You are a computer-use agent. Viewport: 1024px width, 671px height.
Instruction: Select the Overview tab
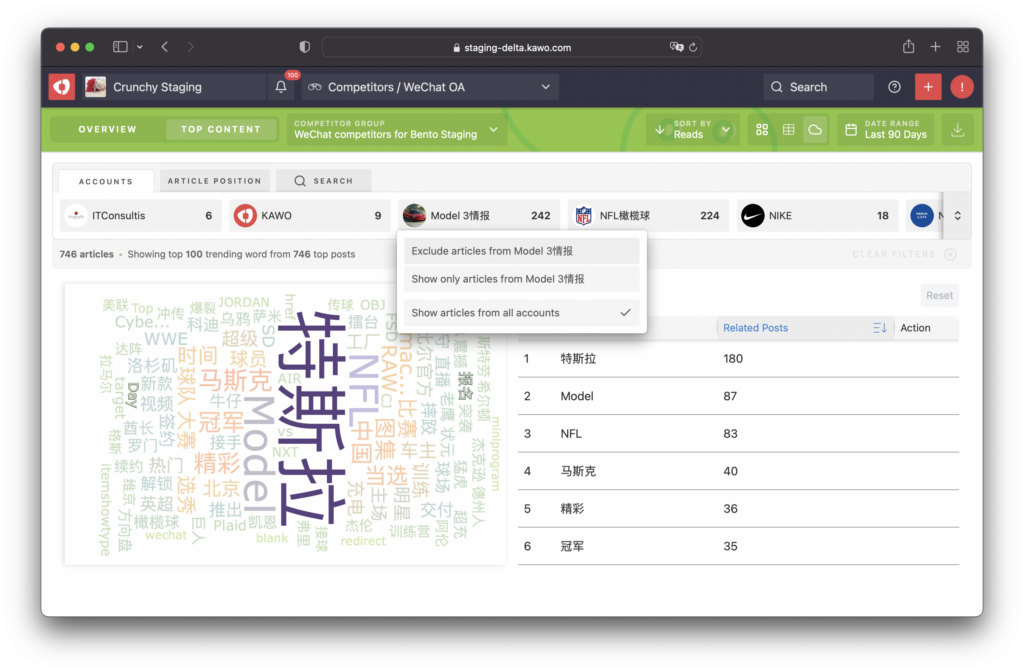(x=107, y=129)
